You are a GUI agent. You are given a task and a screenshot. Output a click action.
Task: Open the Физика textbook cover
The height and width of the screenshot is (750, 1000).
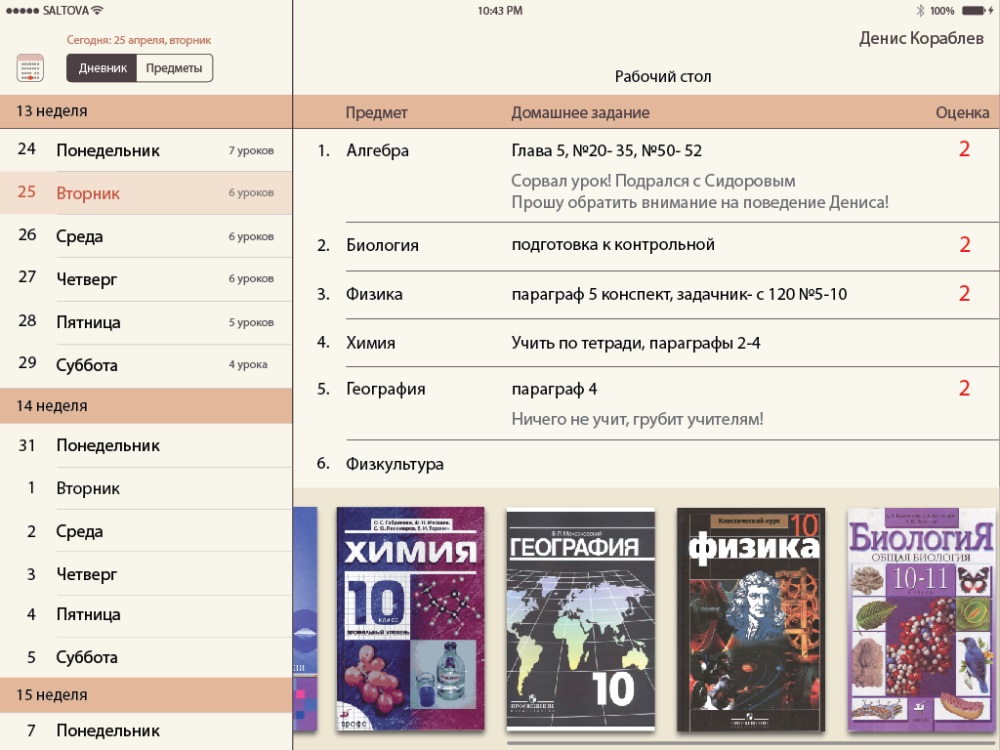coord(750,620)
